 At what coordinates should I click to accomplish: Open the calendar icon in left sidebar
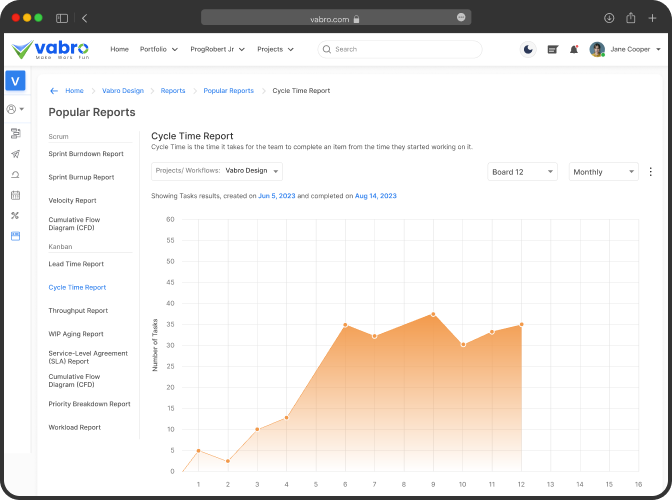pyautogui.click(x=15, y=194)
